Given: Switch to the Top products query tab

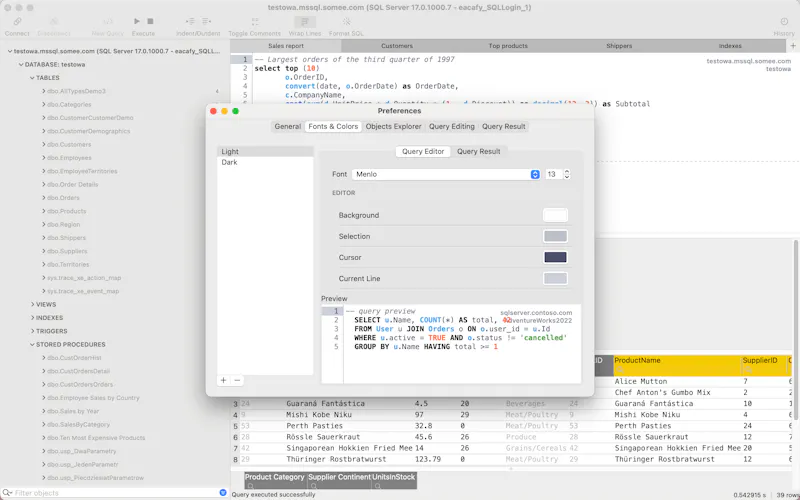Looking at the screenshot, I should [508, 46].
